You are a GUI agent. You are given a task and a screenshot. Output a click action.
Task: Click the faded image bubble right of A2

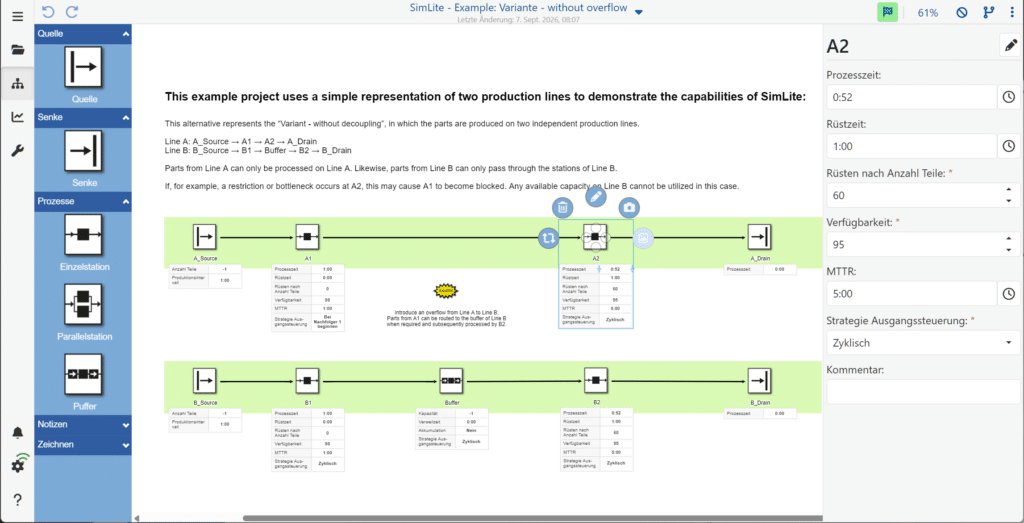(643, 238)
